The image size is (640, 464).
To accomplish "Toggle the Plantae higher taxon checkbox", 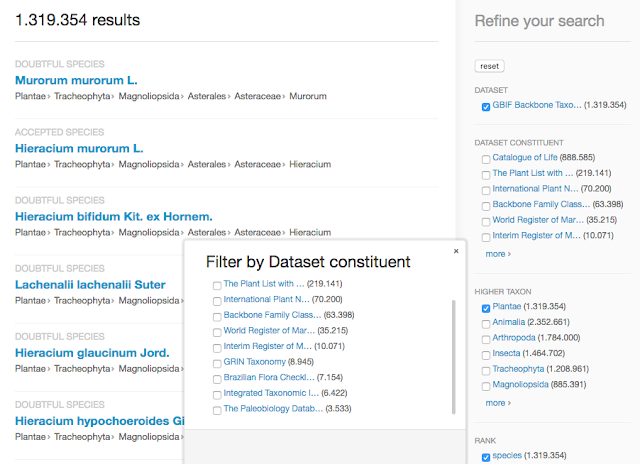I will coord(486,308).
